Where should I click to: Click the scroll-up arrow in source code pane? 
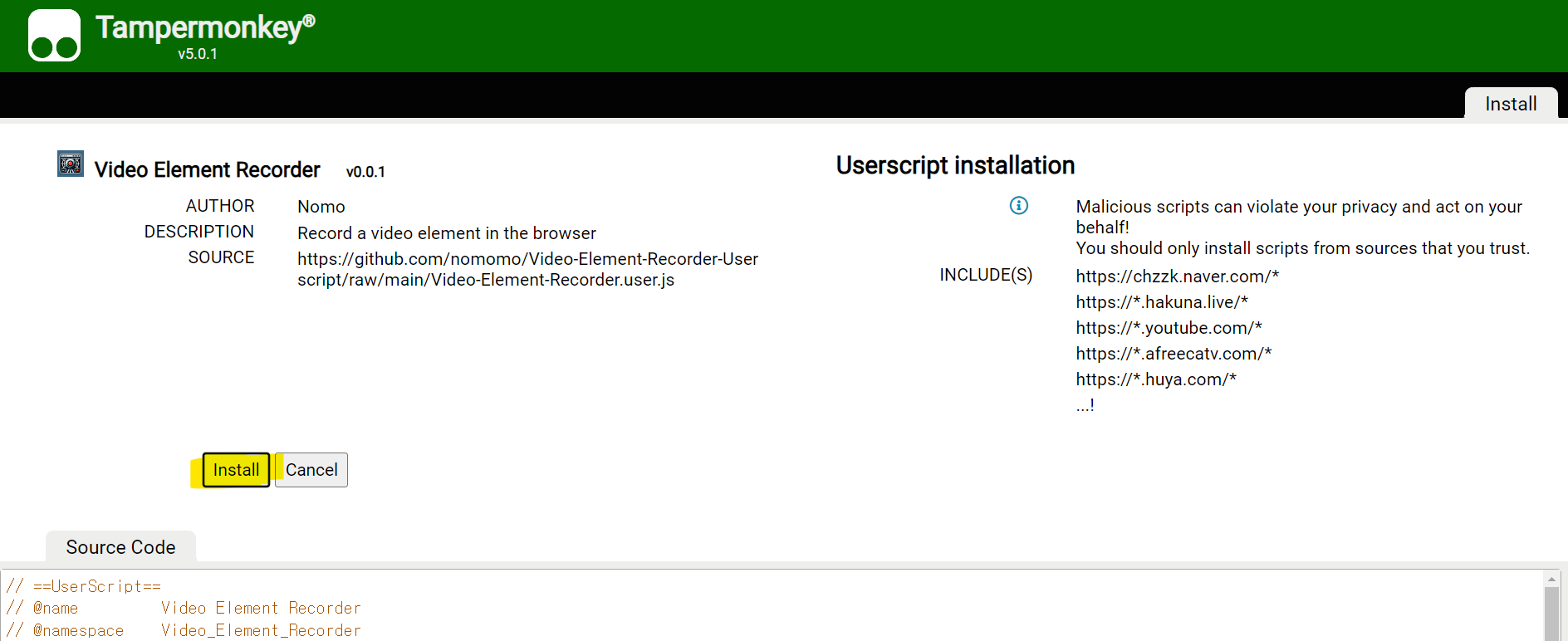(1551, 579)
